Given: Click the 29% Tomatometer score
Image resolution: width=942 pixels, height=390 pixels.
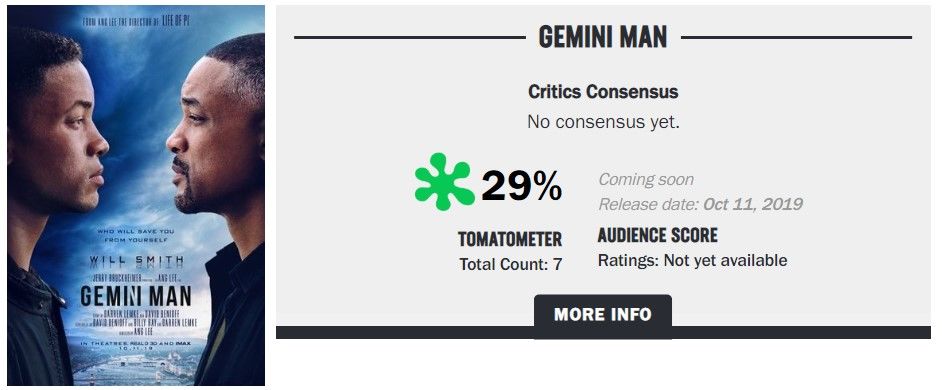Looking at the screenshot, I should [521, 186].
